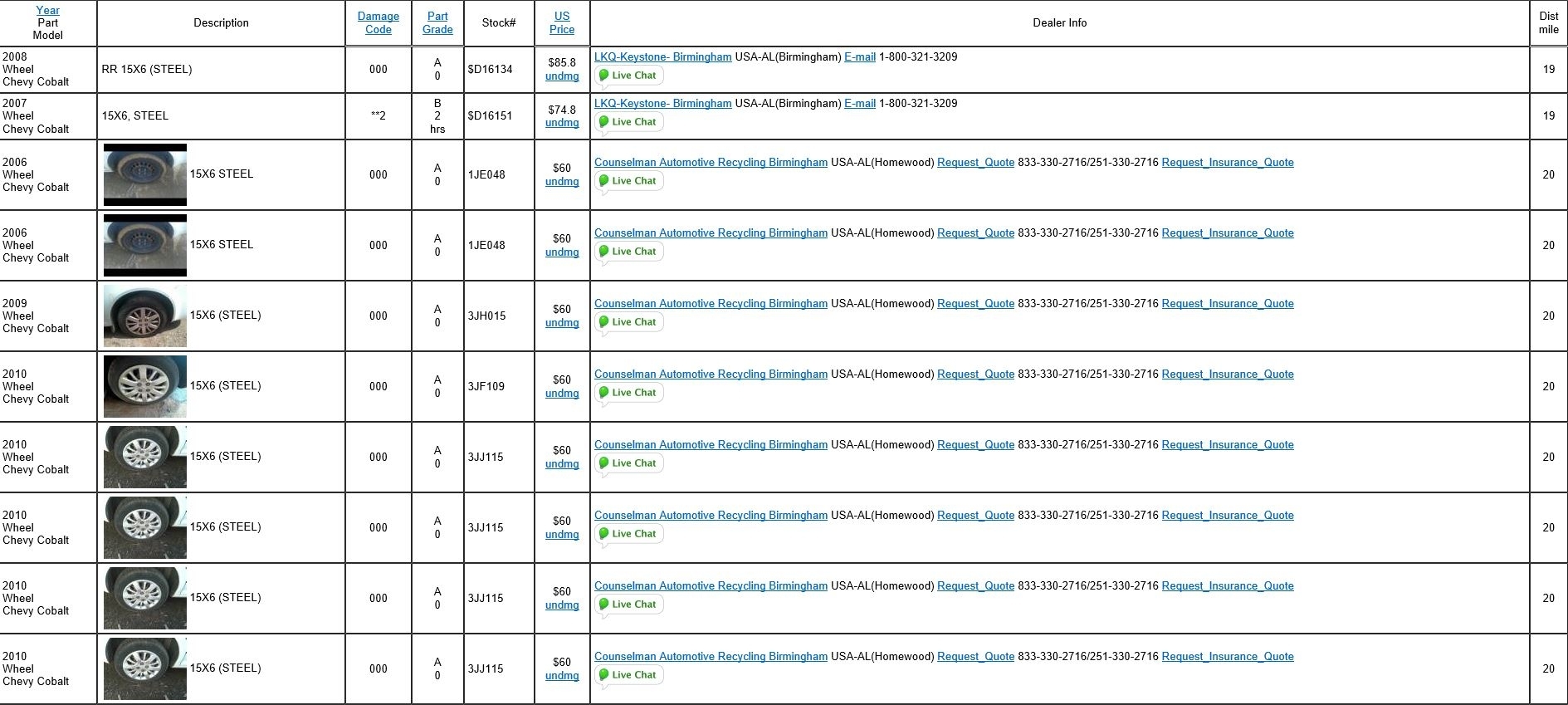Click Request_Insurance_Quote in the 3JF109 row
Viewport: 1568px width, 705px height.
tap(1228, 375)
